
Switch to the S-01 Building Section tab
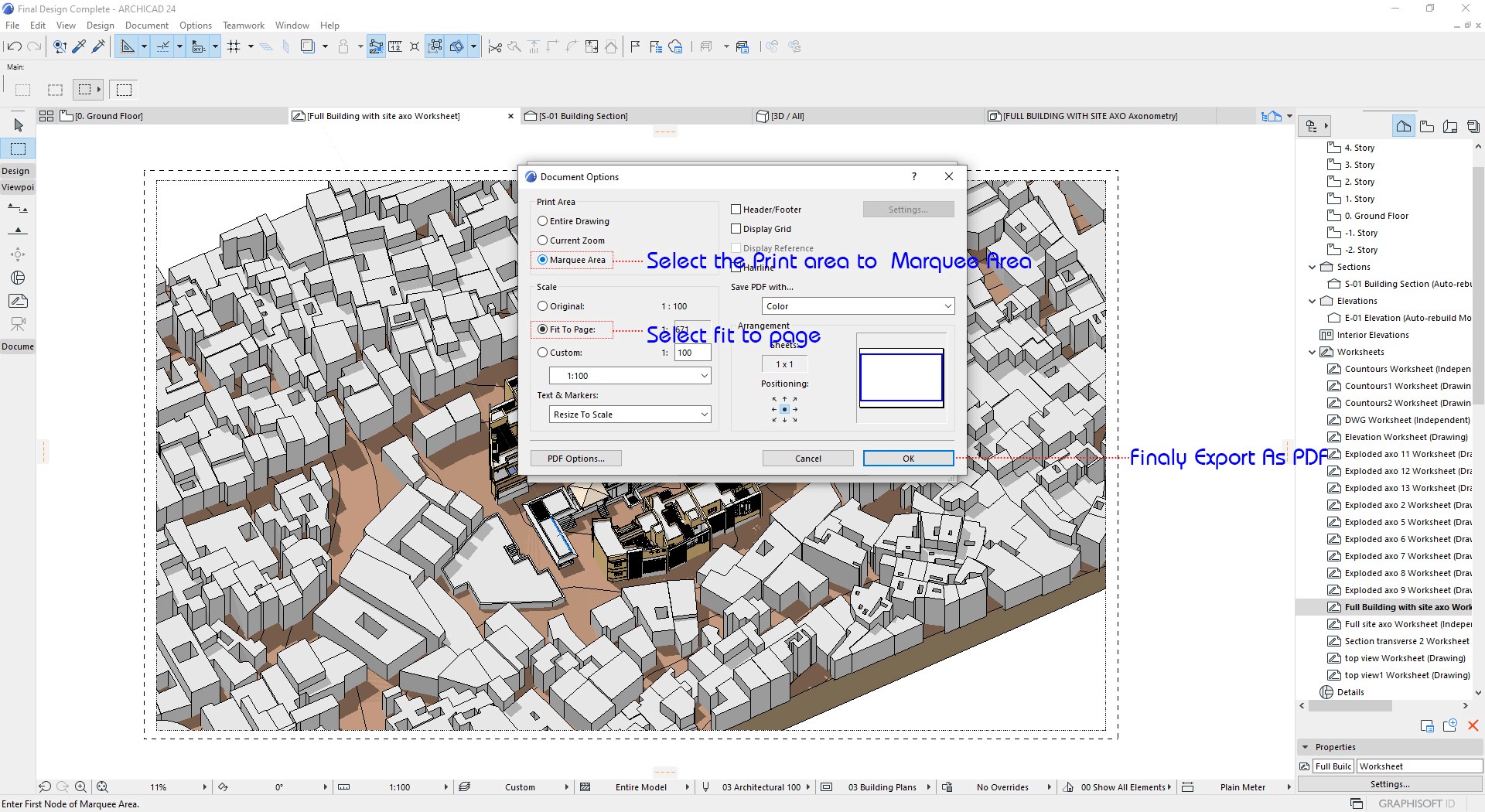(x=584, y=116)
